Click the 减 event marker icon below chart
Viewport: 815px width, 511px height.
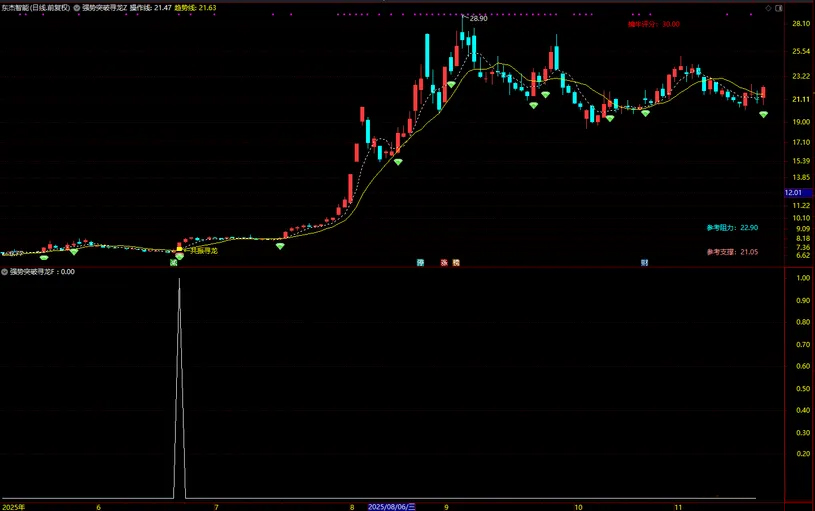173,263
